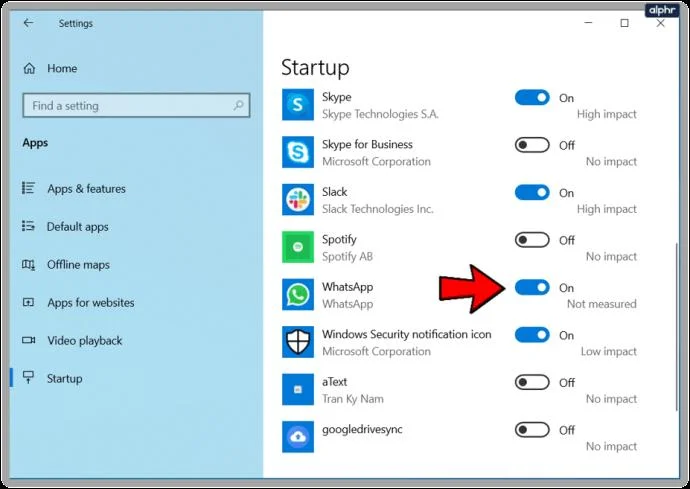The width and height of the screenshot is (690, 489).
Task: Turn off Skype startup toggle
Action: coord(532,97)
